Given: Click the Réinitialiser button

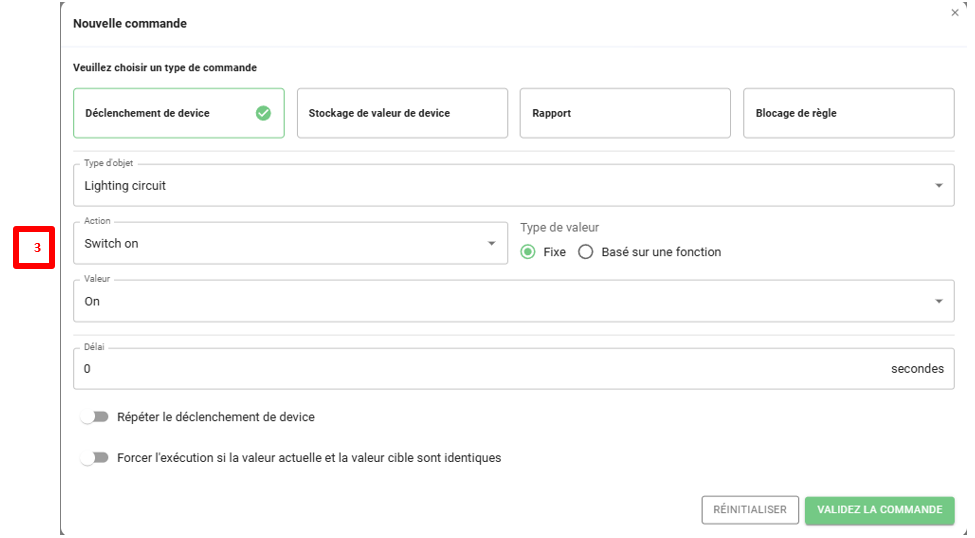Looking at the screenshot, I should point(750,510).
